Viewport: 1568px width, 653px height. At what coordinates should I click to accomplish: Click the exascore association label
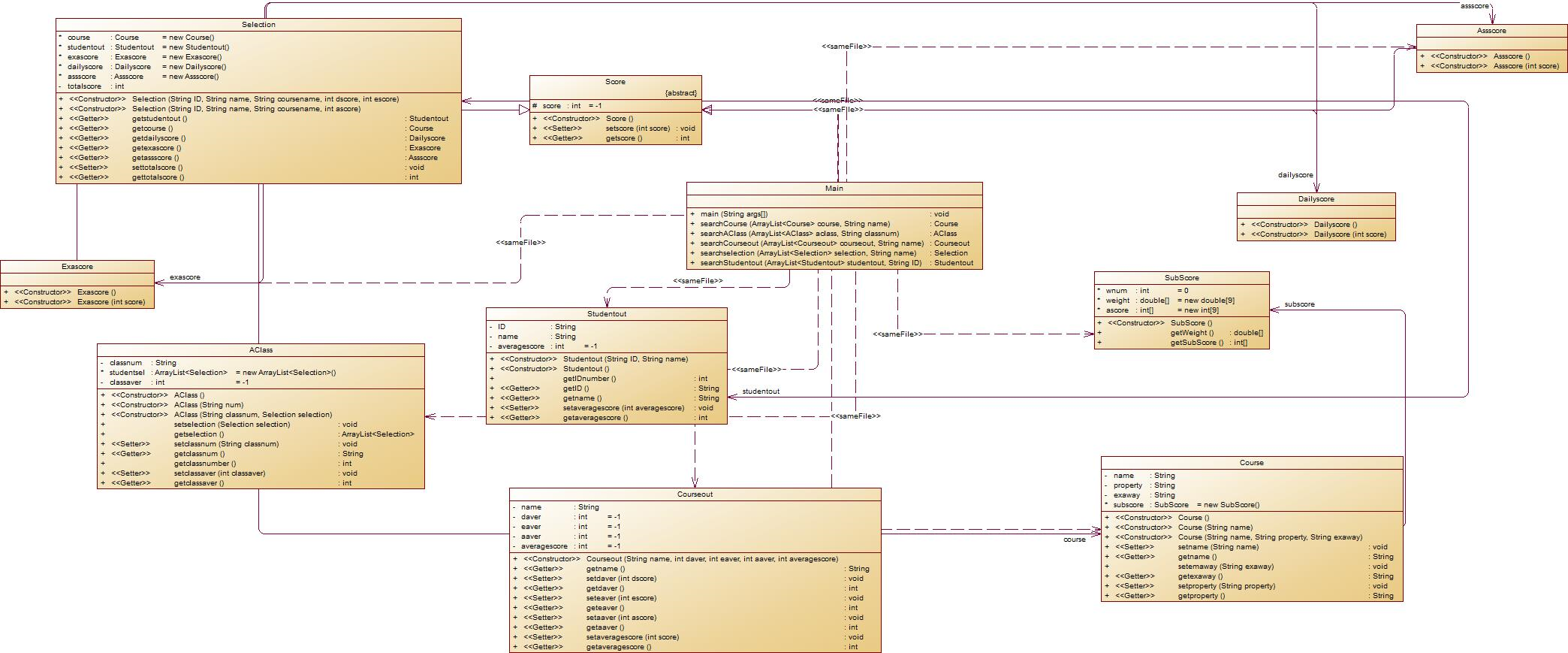coord(185,277)
